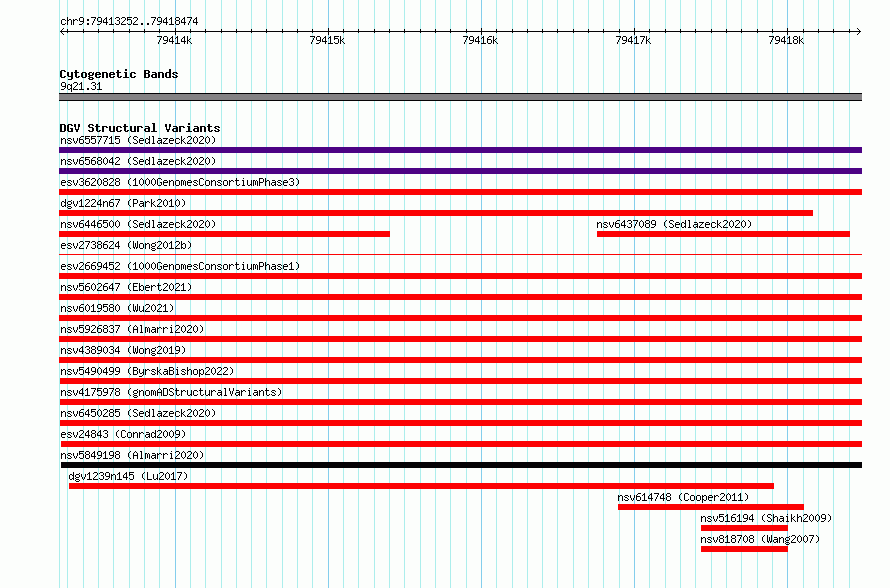The image size is (890, 588).
Task: Select the thin esv2738624 (Wong2012b) line
Action: point(460,254)
